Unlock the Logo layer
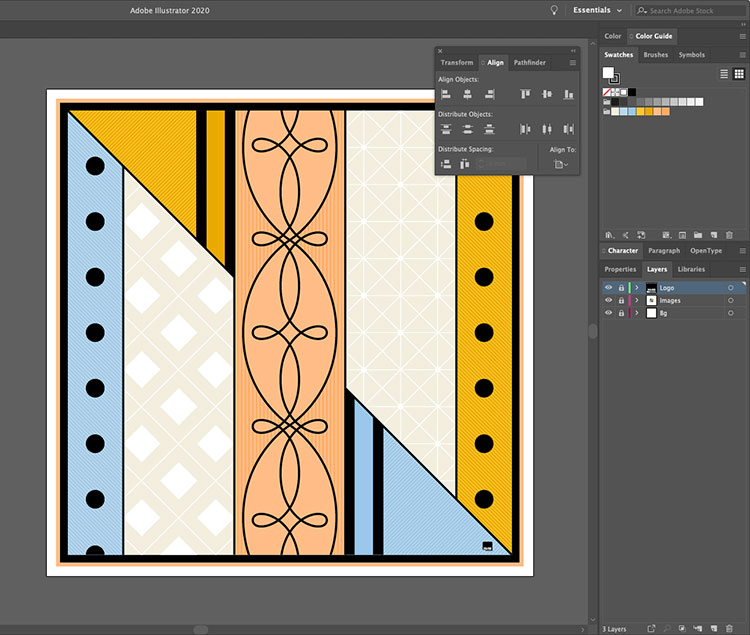750x635 pixels. [x=621, y=287]
